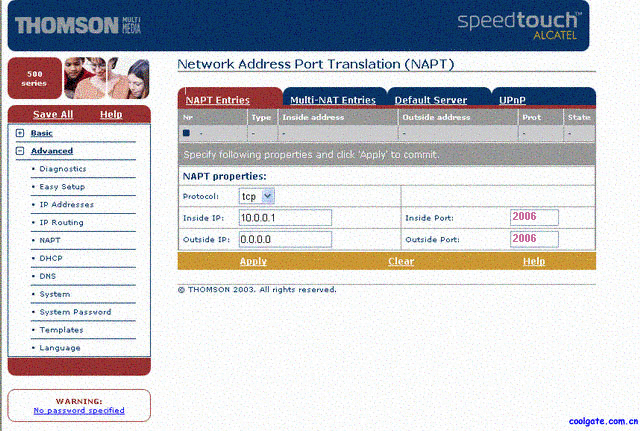Expand the Basic menu plus icon
Screen dimensions: 640x431
(x=20, y=133)
